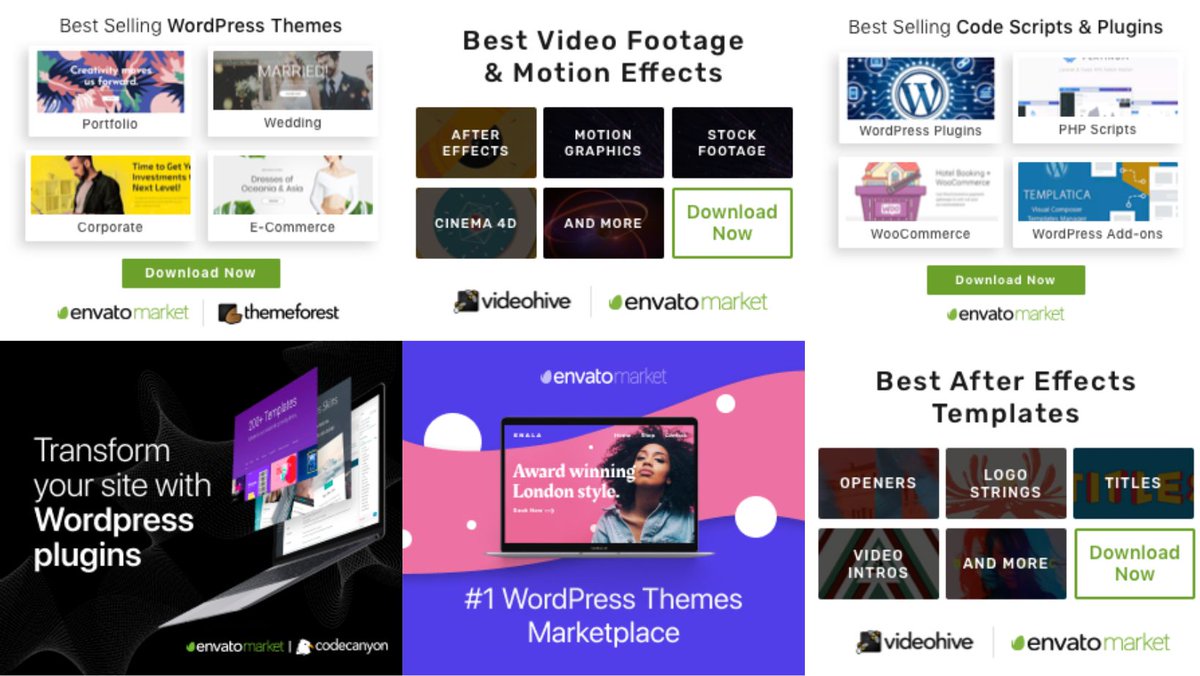1200x676 pixels.
Task: Click the Award winning London style laptop
Action: click(x=600, y=487)
